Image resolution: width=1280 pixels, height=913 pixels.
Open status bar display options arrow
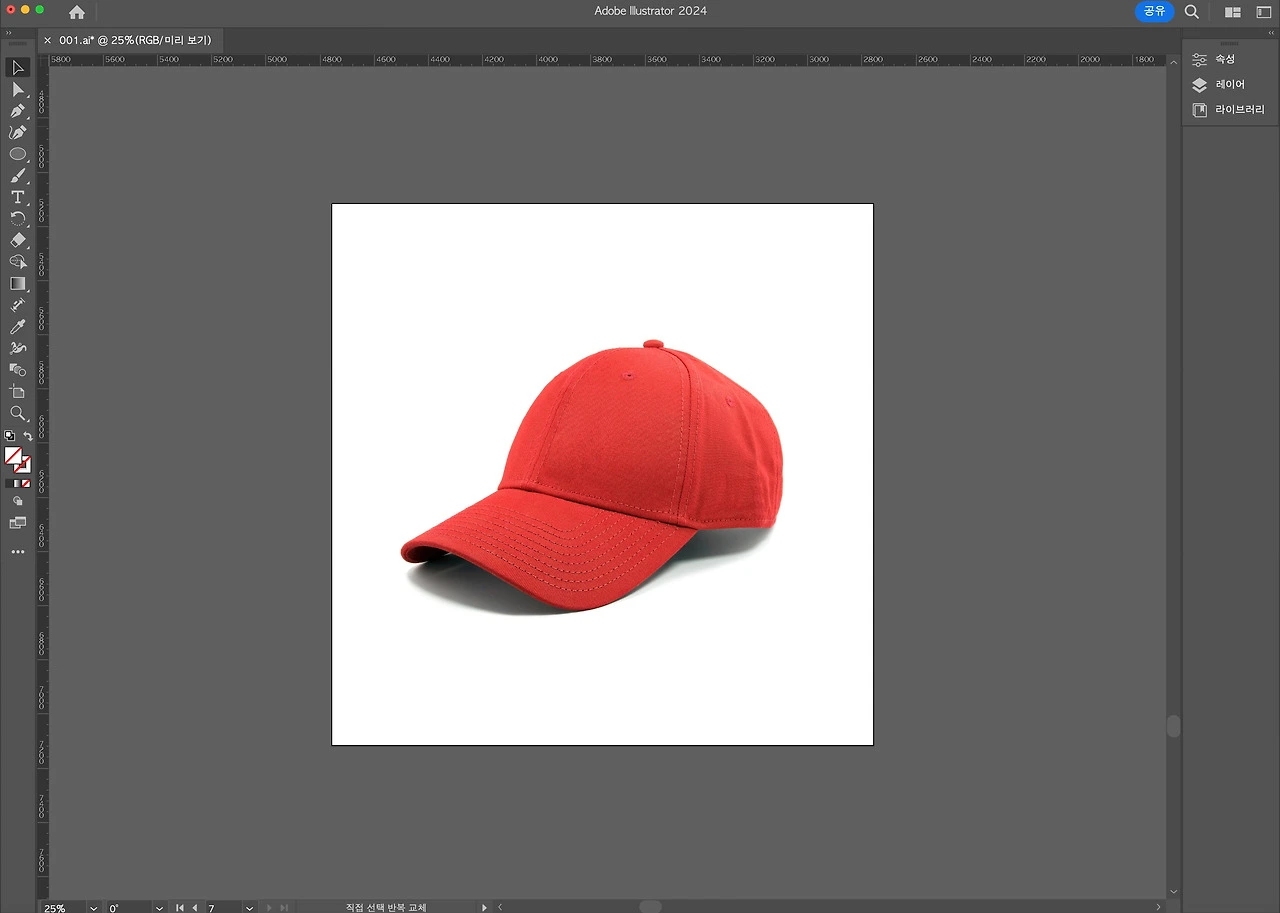[x=484, y=907]
